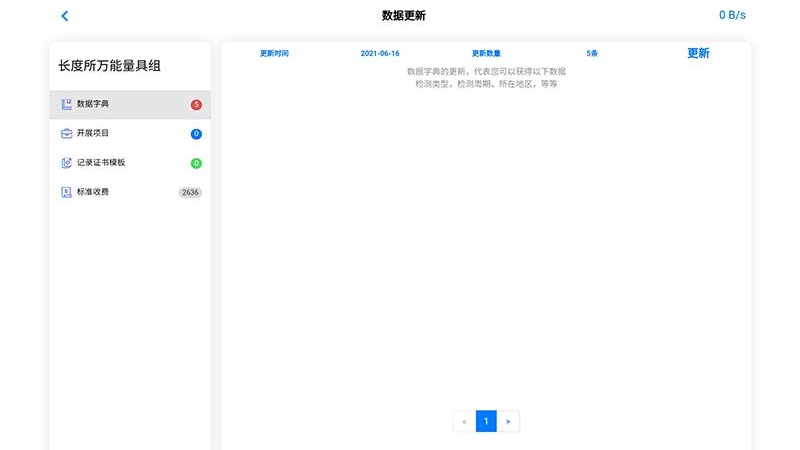Go back using the top-left arrow

click(65, 16)
